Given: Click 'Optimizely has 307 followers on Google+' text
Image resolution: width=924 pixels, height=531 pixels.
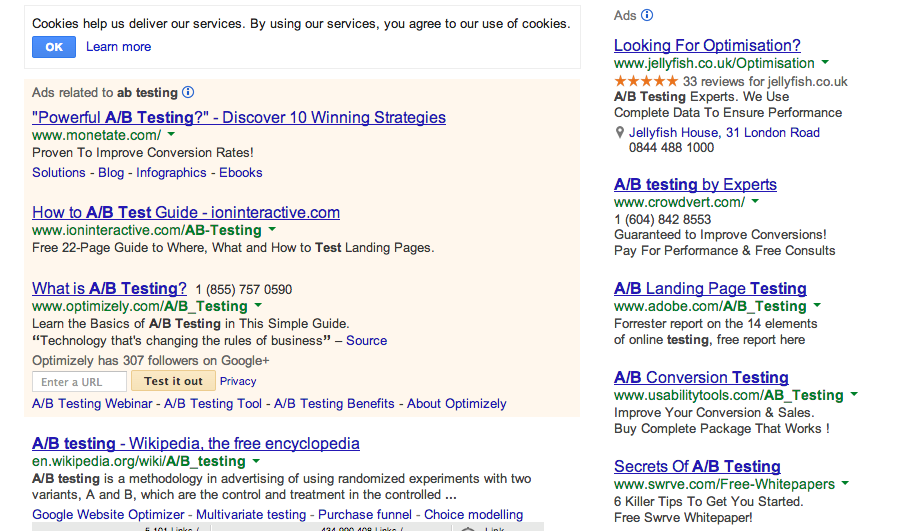Looking at the screenshot, I should [151, 361].
